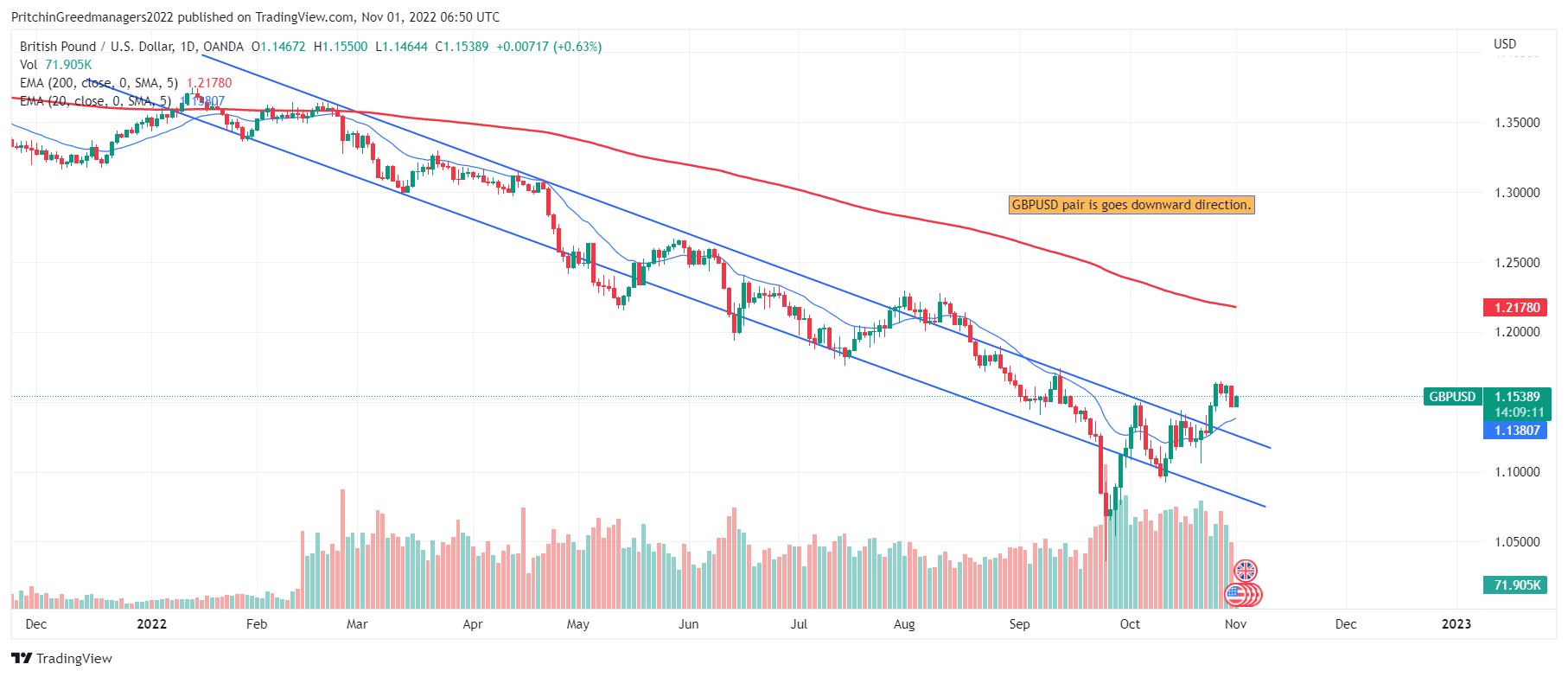
Task: Click the 1.10000 price axis value
Action: tap(1517, 472)
